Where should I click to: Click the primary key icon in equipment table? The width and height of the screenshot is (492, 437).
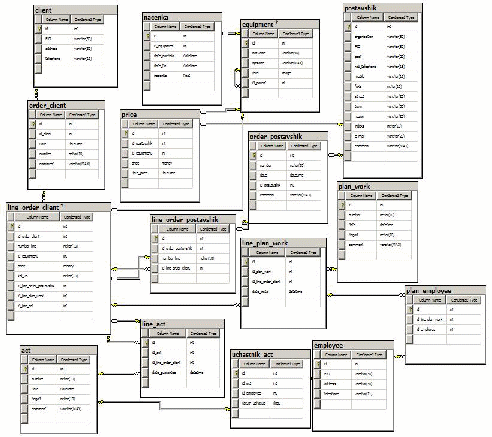(245, 43)
